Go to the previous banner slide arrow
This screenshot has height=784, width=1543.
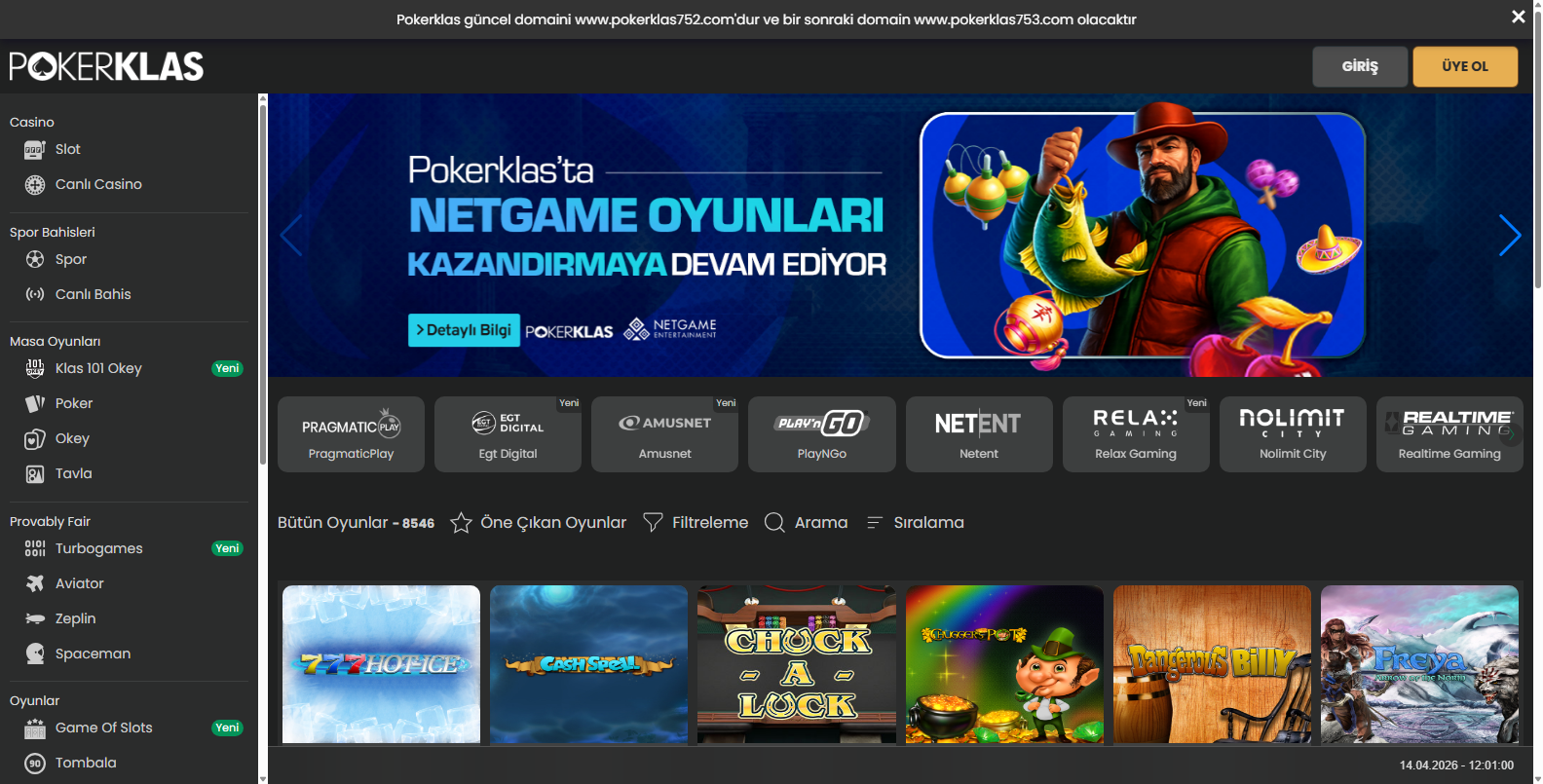tap(291, 235)
